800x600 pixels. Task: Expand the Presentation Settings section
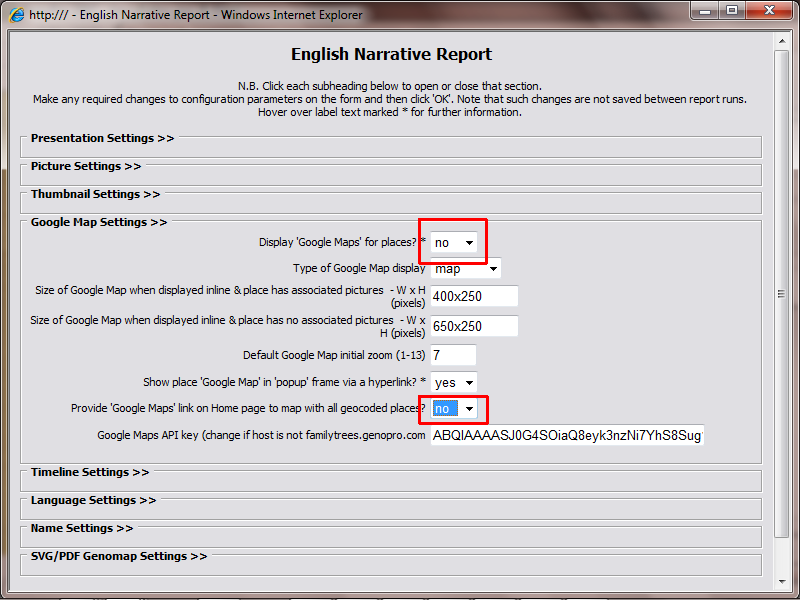102,138
